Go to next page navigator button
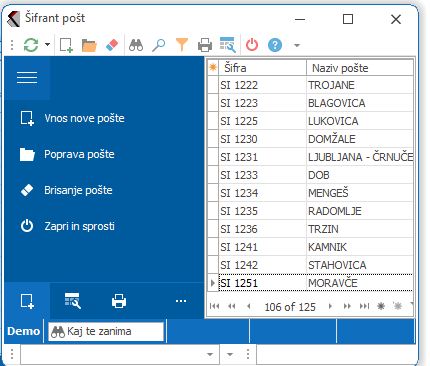This screenshot has height=366, width=430. [x=347, y=306]
